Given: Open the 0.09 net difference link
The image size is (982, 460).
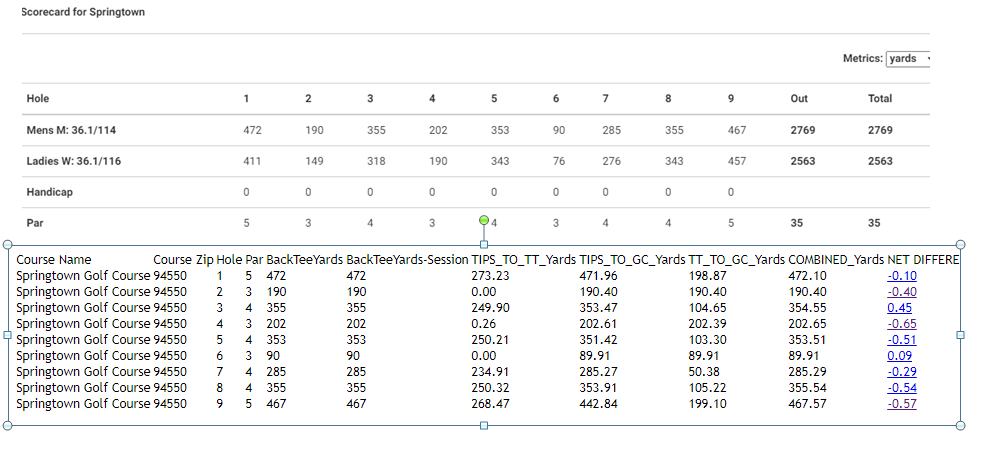Looking at the screenshot, I should click(x=899, y=355).
